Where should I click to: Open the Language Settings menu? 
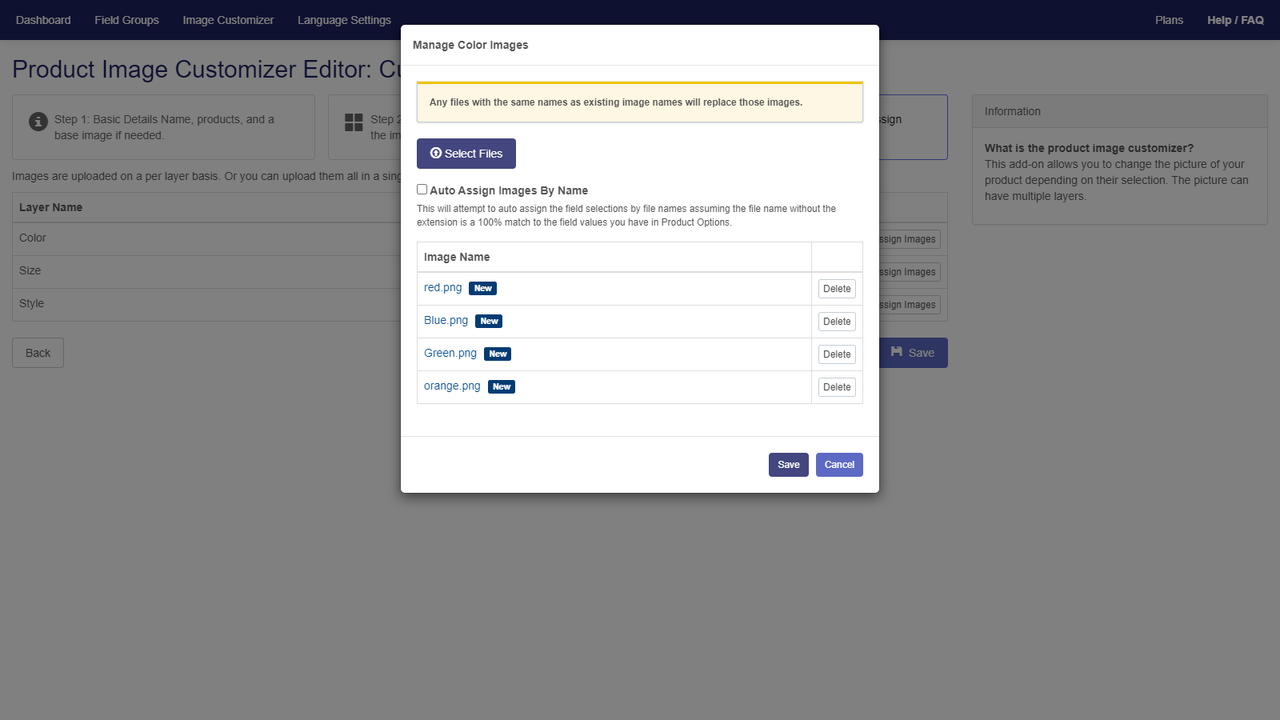pos(343,19)
